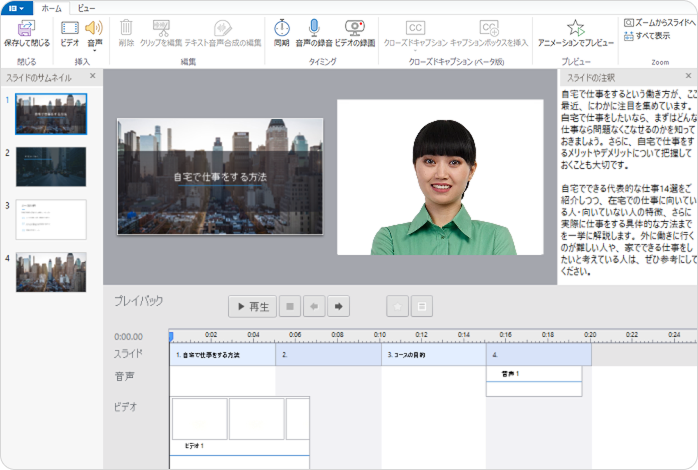
Task: Switch to the ビュー tab
Action: click(x=87, y=7)
